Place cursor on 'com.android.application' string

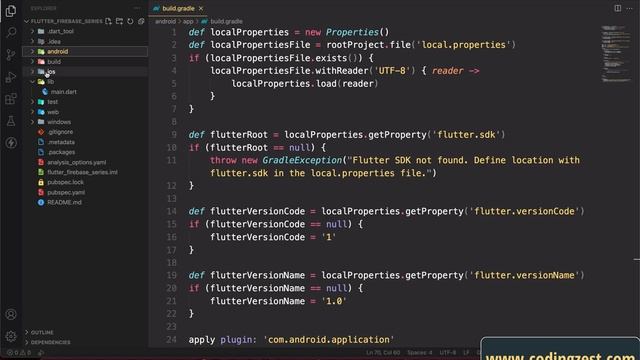click(x=329, y=340)
